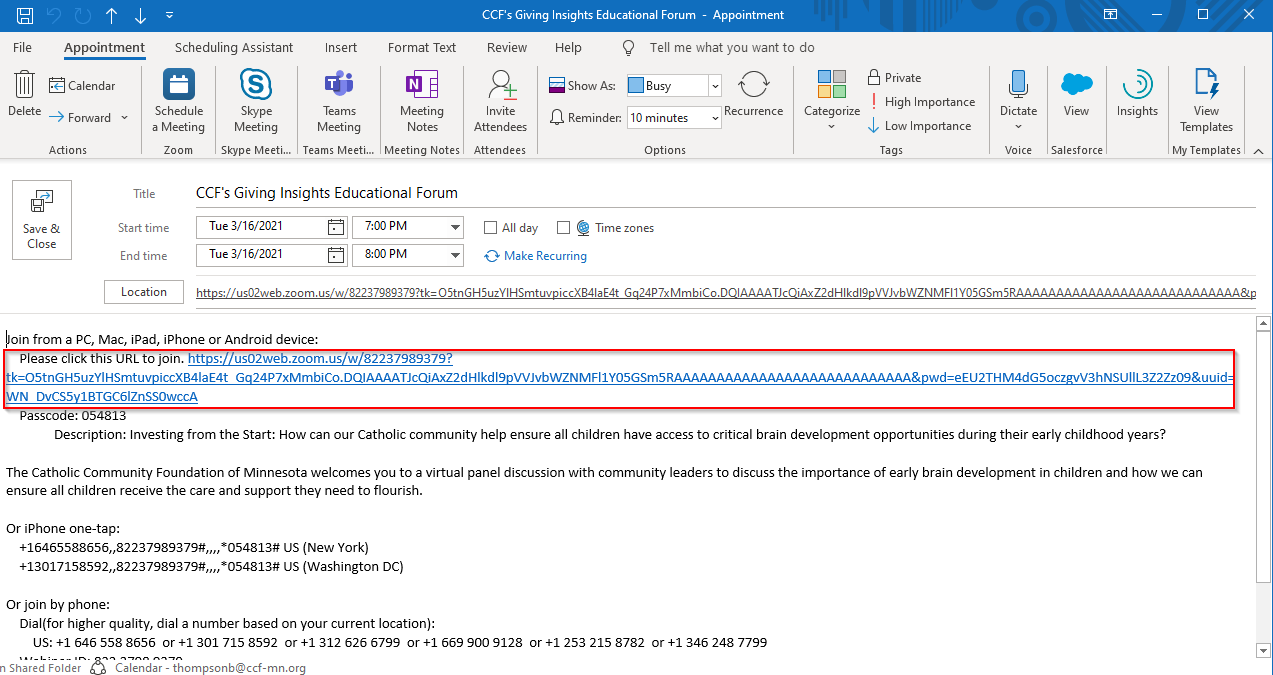Open the Salesforce View
The height and width of the screenshot is (675, 1273).
[1077, 95]
